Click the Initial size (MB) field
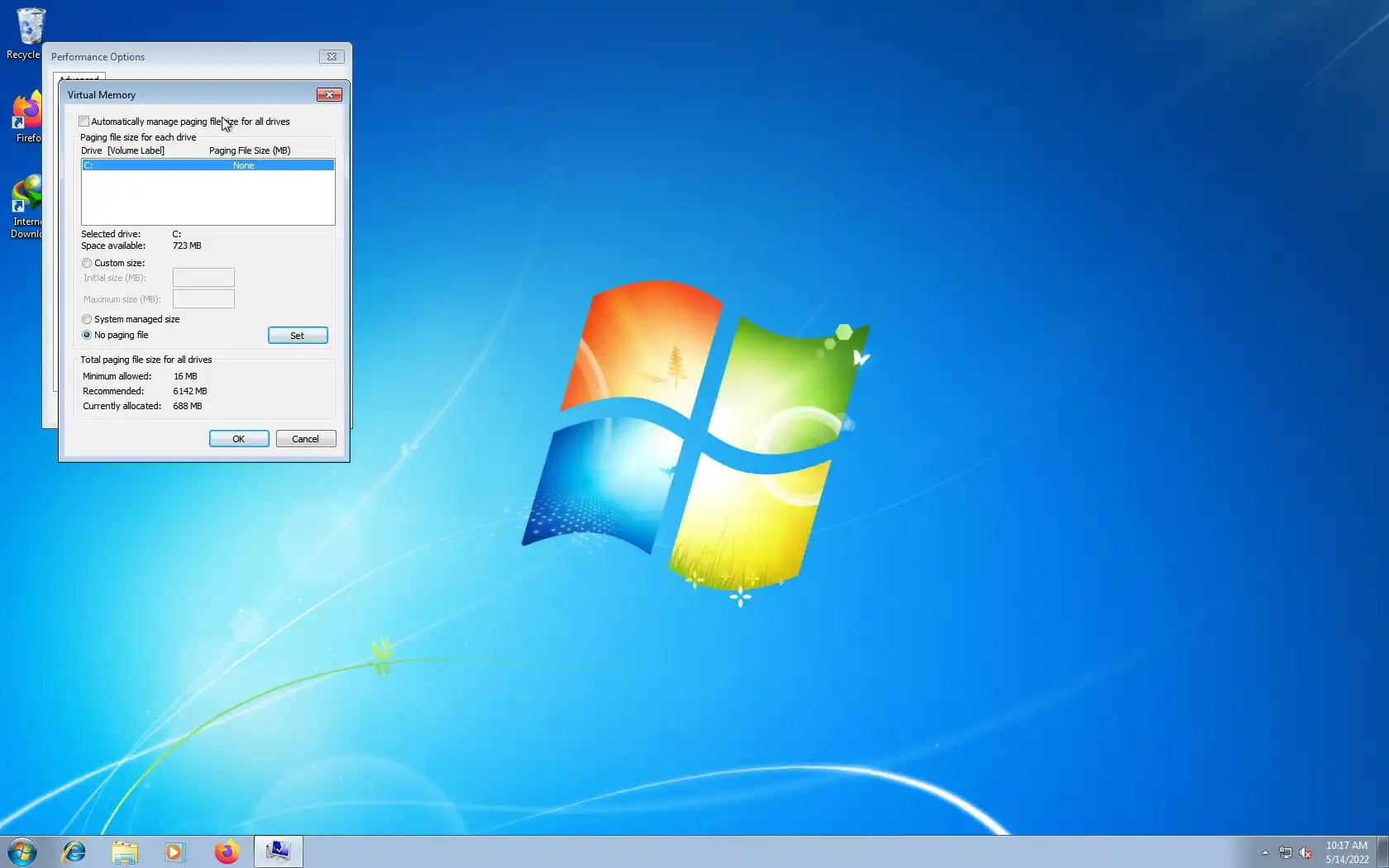The height and width of the screenshot is (868, 1389). (203, 278)
